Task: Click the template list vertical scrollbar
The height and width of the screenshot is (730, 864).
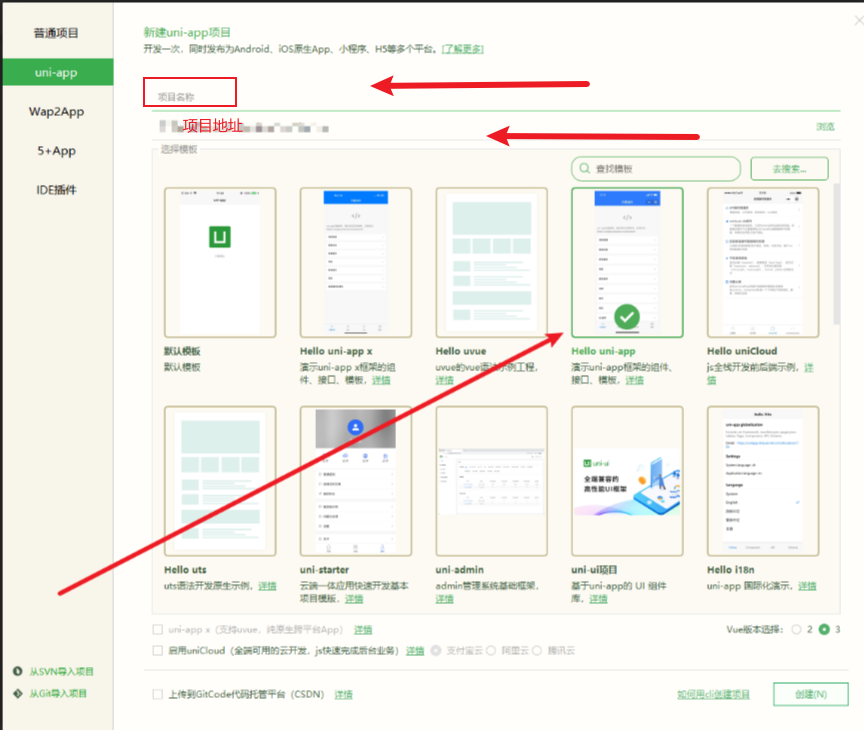Action: pyautogui.click(x=836, y=253)
